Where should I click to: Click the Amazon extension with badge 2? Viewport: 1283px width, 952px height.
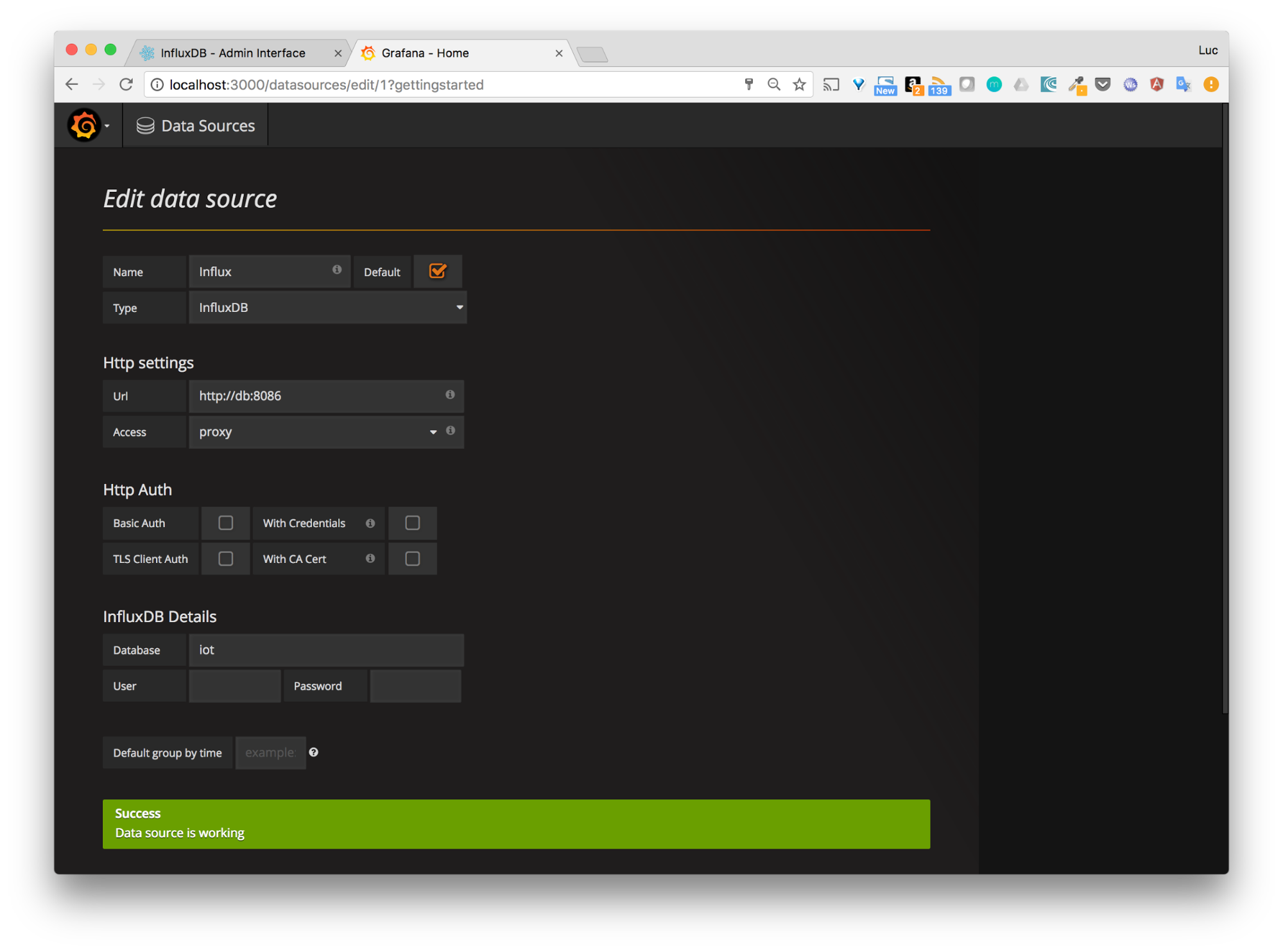coord(912,84)
